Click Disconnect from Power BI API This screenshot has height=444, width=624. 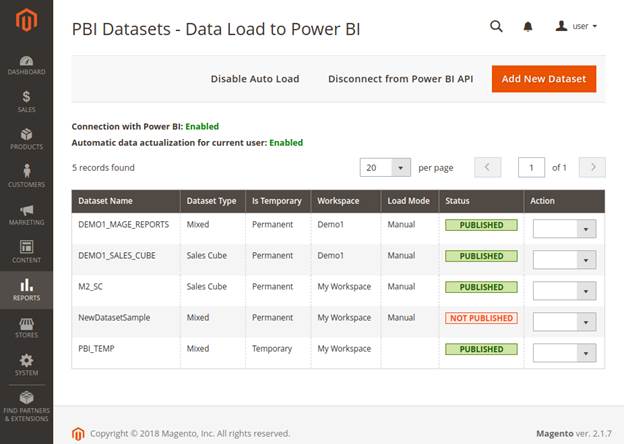pyautogui.click(x=400, y=79)
